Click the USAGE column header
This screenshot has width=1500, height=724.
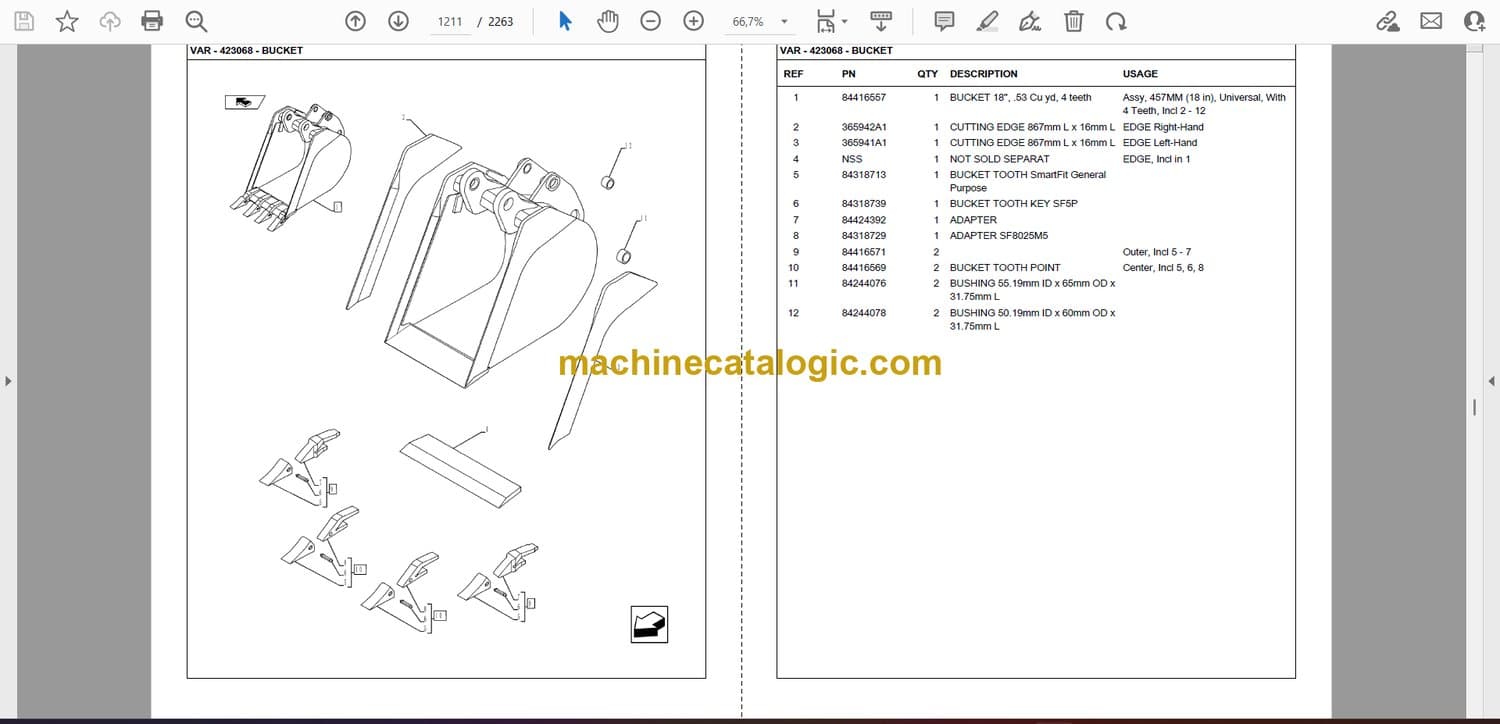point(1140,74)
